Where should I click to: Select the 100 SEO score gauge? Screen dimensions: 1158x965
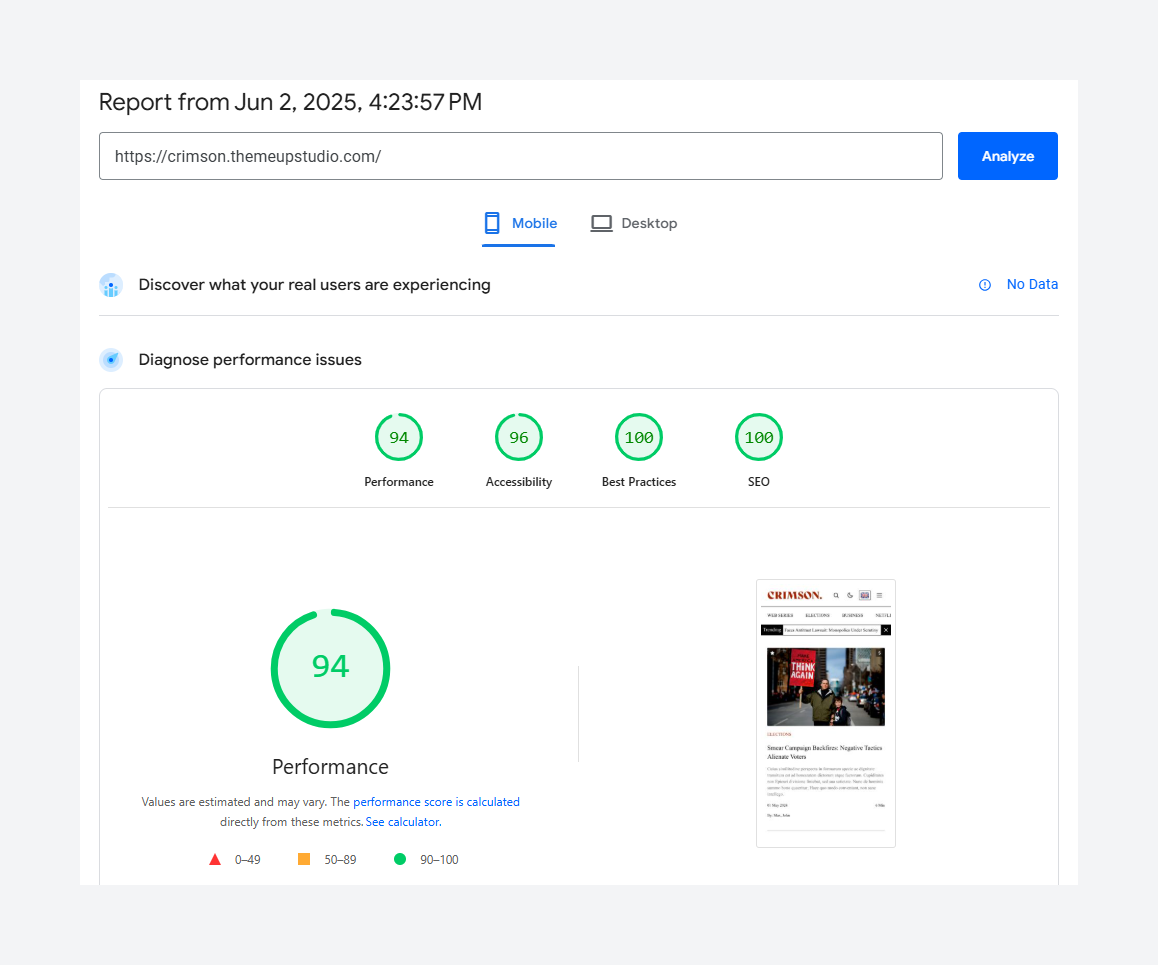pos(758,437)
